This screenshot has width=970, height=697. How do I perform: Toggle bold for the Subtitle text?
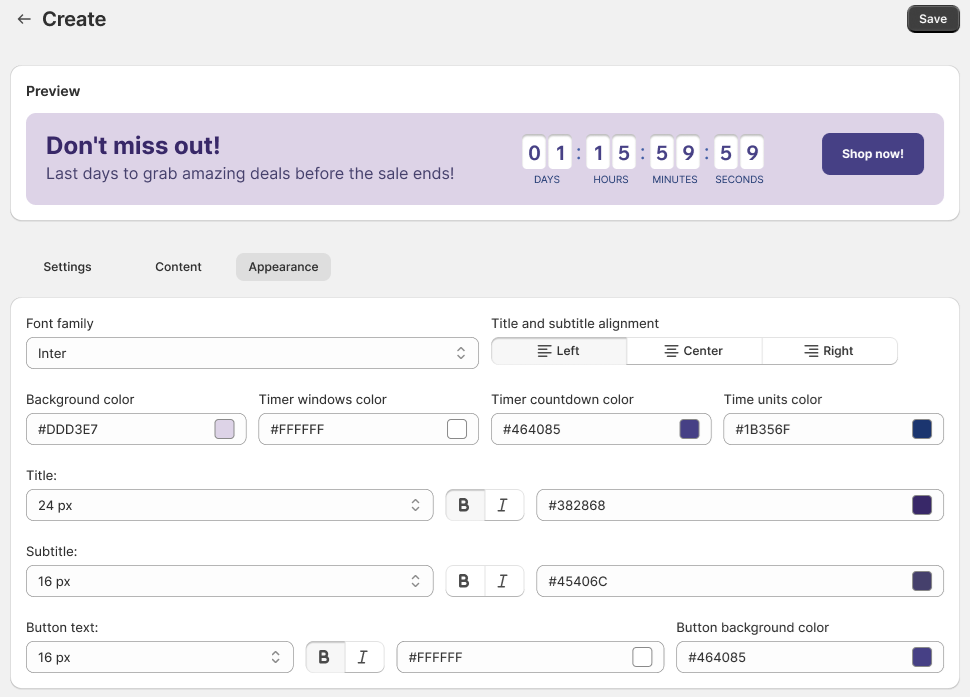[465, 582]
